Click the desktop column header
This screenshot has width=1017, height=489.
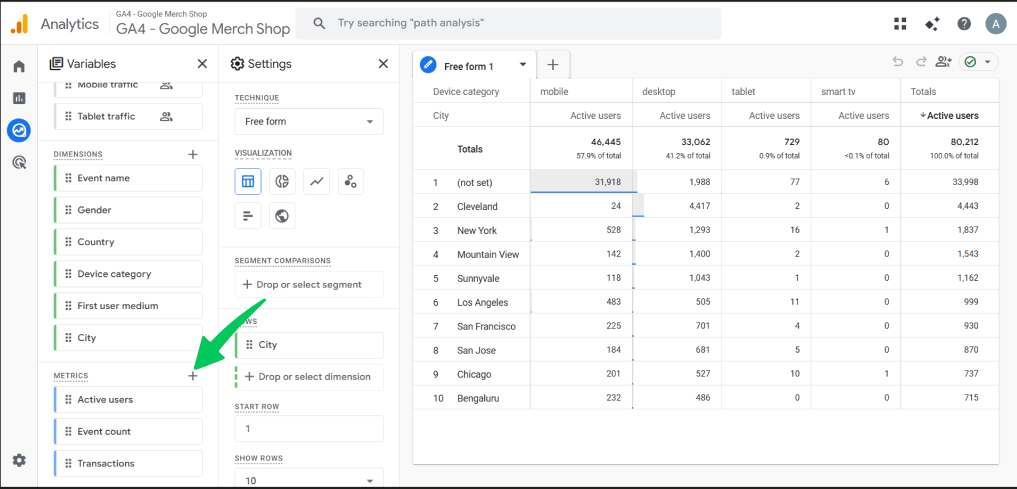(x=658, y=91)
